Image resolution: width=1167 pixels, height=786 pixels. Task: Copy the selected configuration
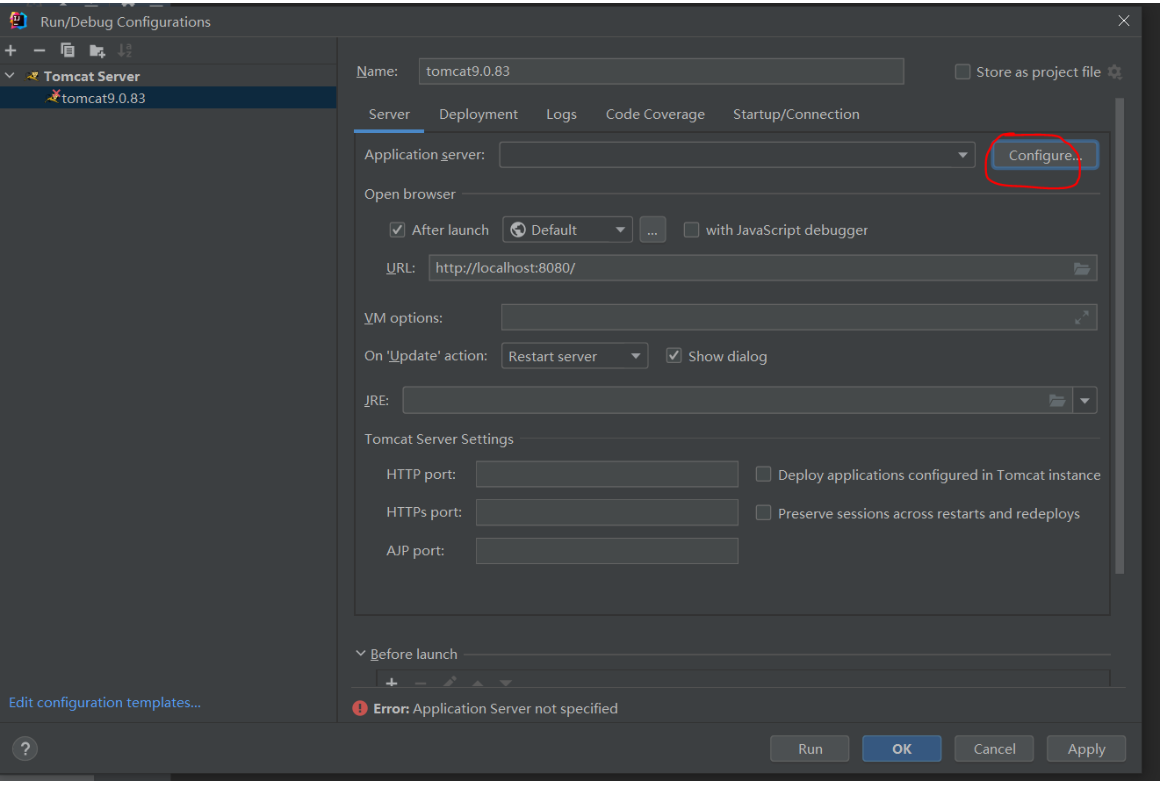click(x=68, y=51)
